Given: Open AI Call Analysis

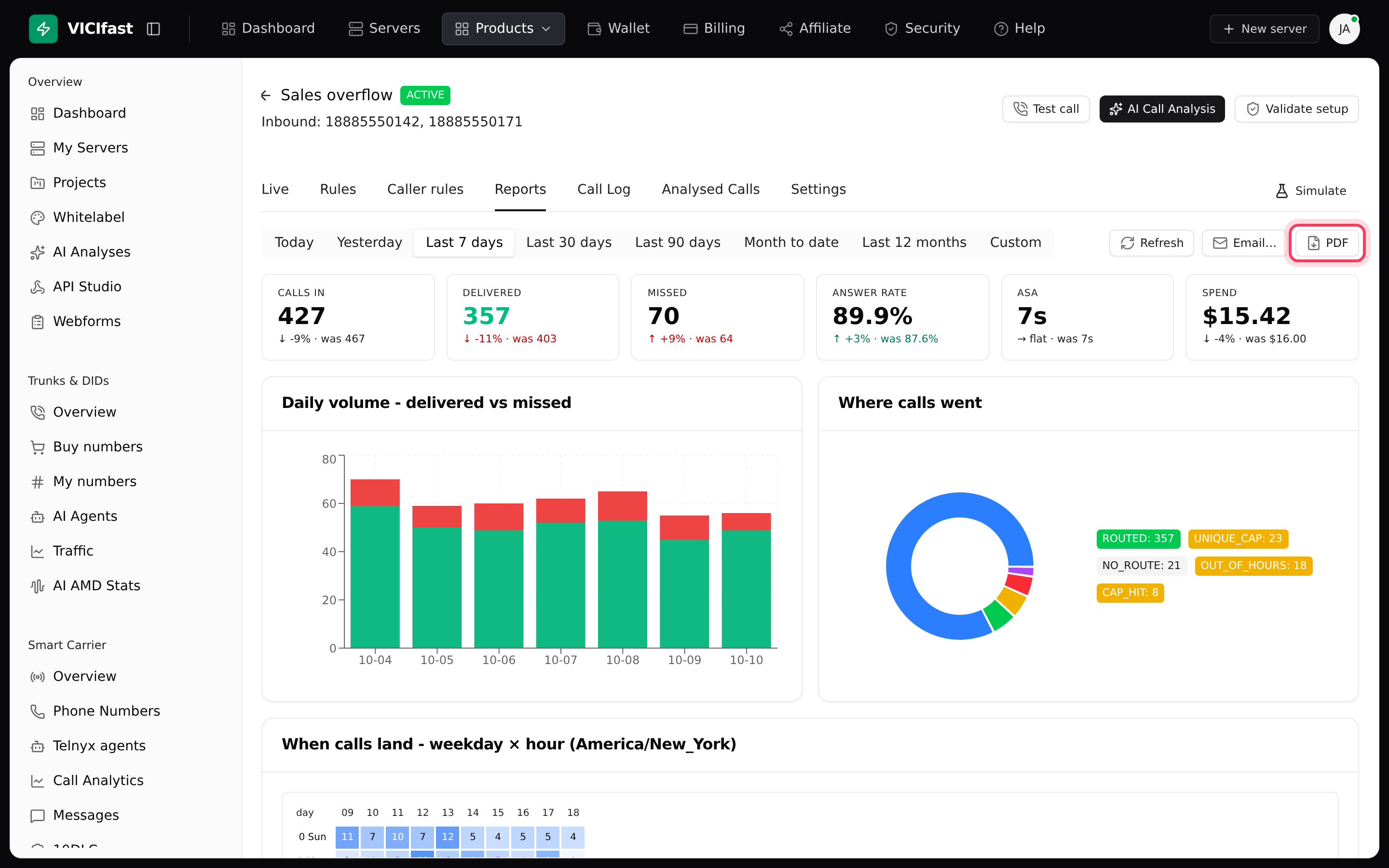Looking at the screenshot, I should click(1162, 109).
